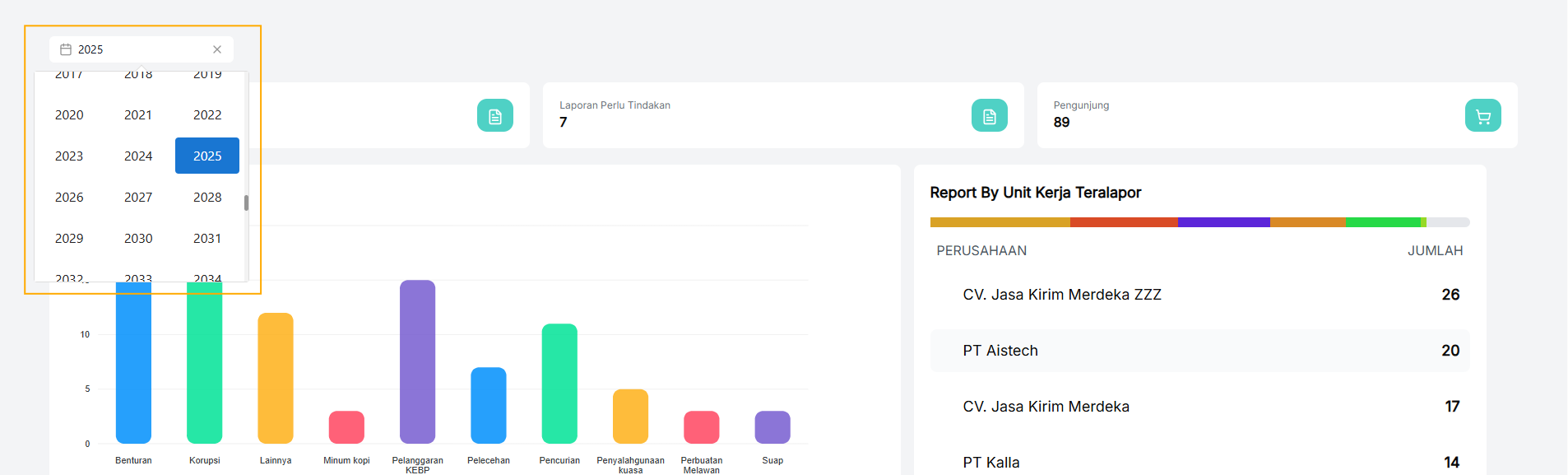Click document icon on Laporan Perlu Tindakan card
Viewport: 1568px width, 475px height.
[989, 116]
